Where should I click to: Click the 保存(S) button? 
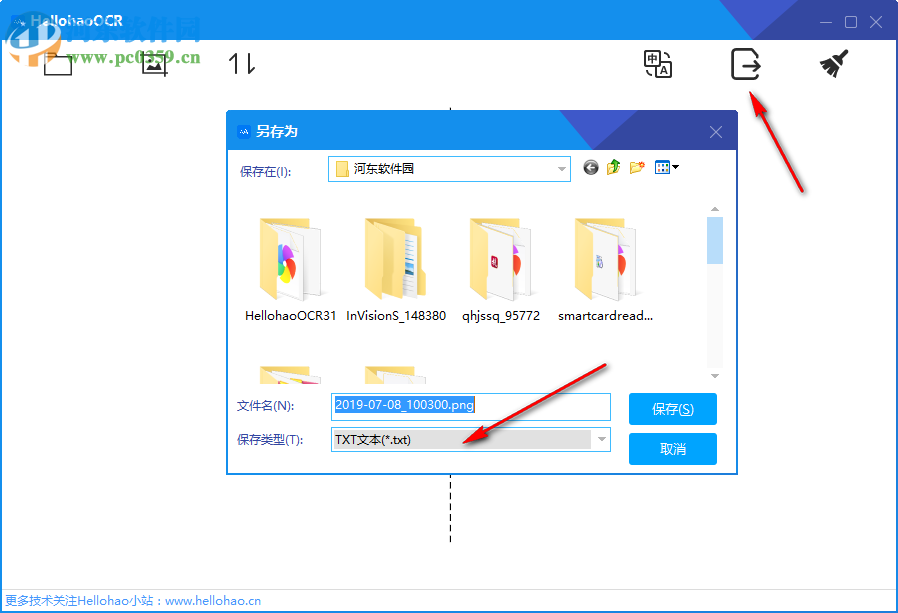tap(672, 409)
